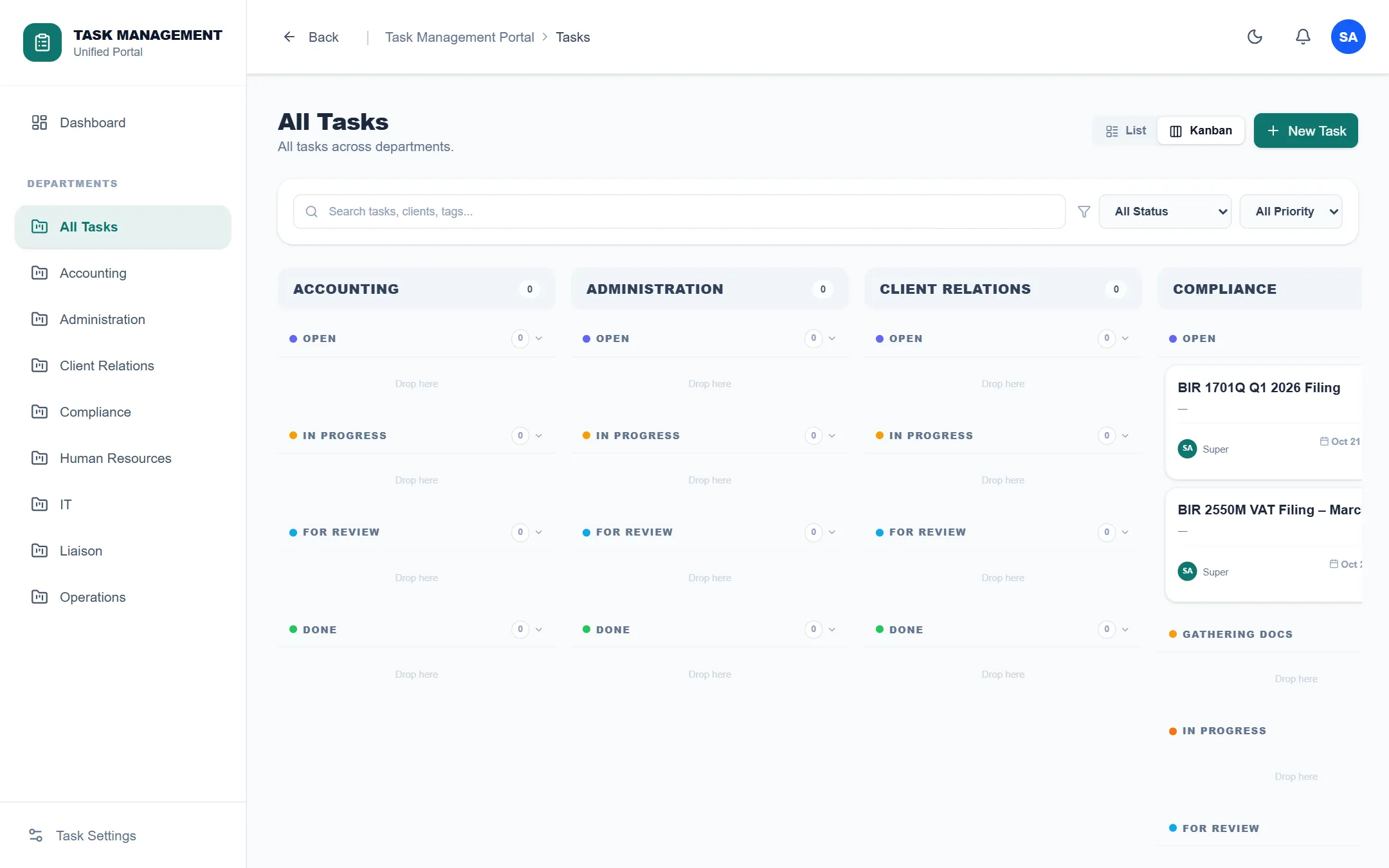The height and width of the screenshot is (868, 1389).
Task: Toggle dark mode with moon icon
Action: coord(1255,37)
